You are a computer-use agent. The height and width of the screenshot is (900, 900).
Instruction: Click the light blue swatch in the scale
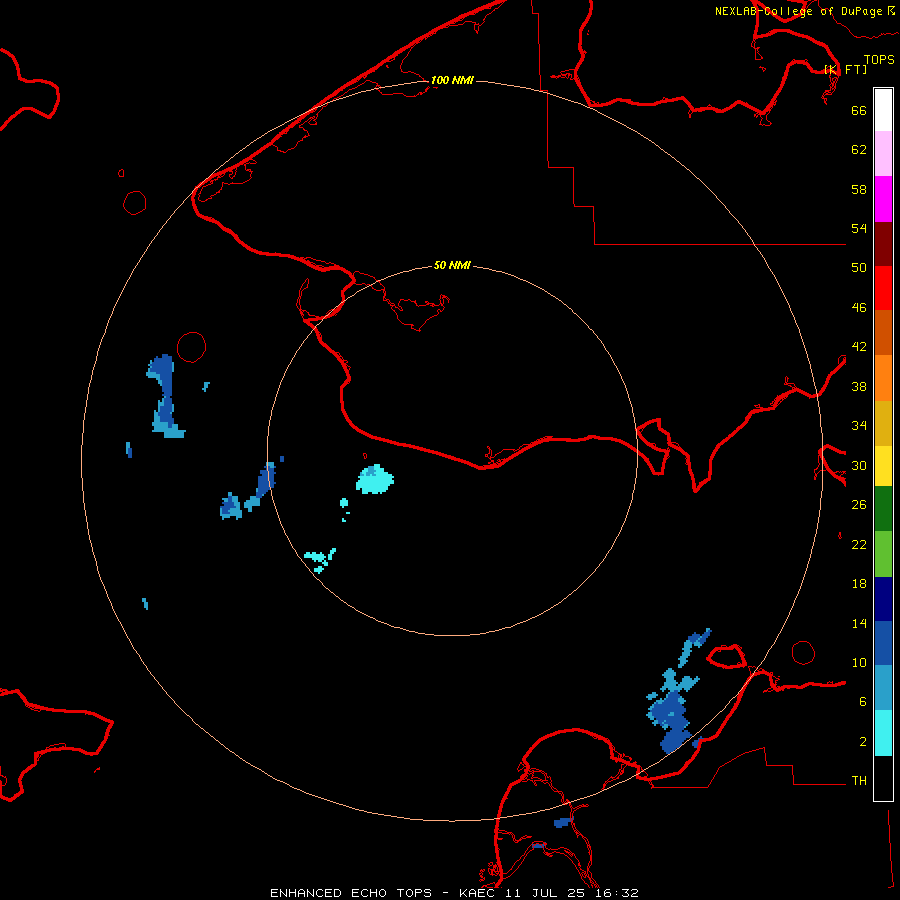tap(883, 688)
